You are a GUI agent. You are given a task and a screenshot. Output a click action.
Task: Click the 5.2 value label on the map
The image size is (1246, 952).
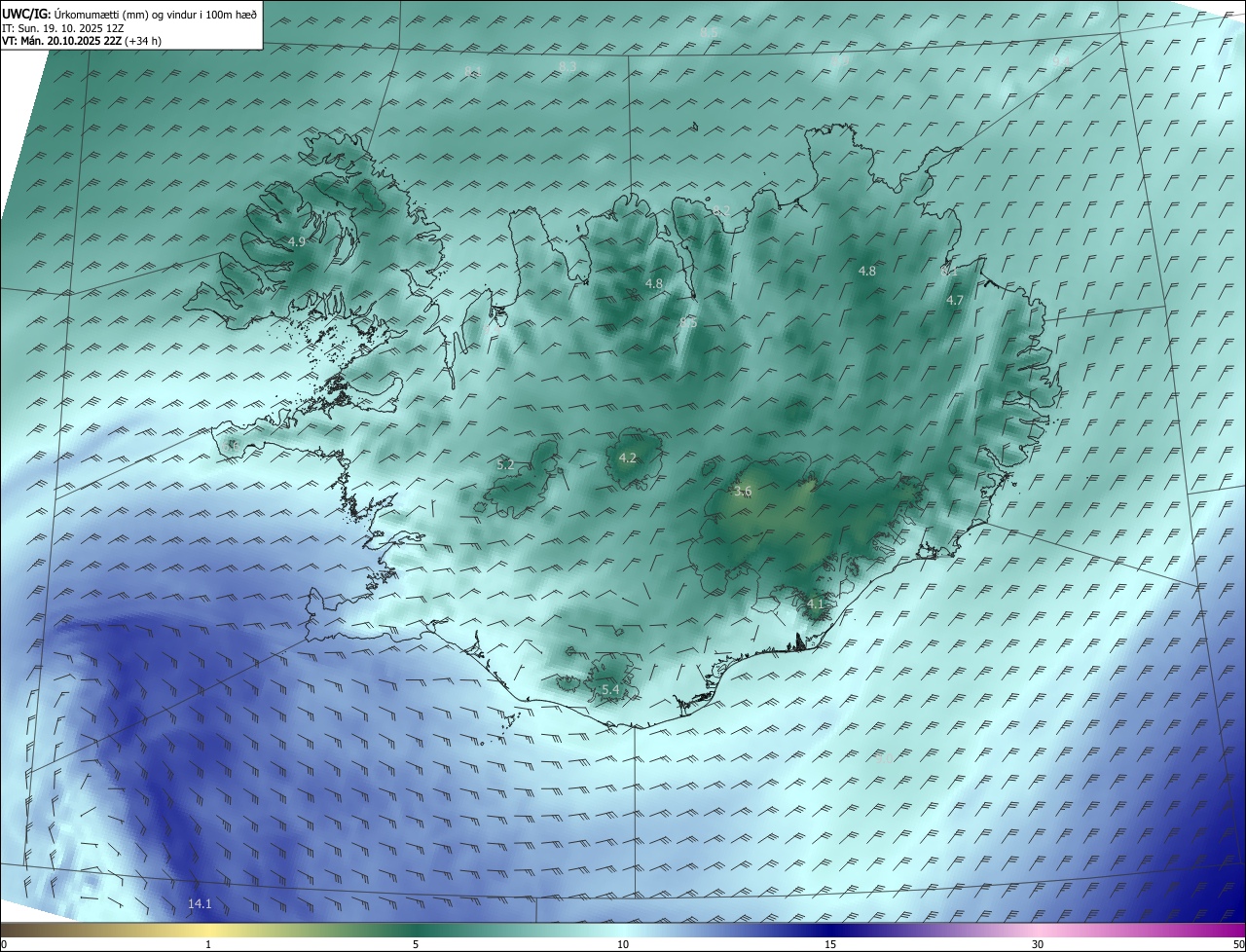(x=505, y=465)
